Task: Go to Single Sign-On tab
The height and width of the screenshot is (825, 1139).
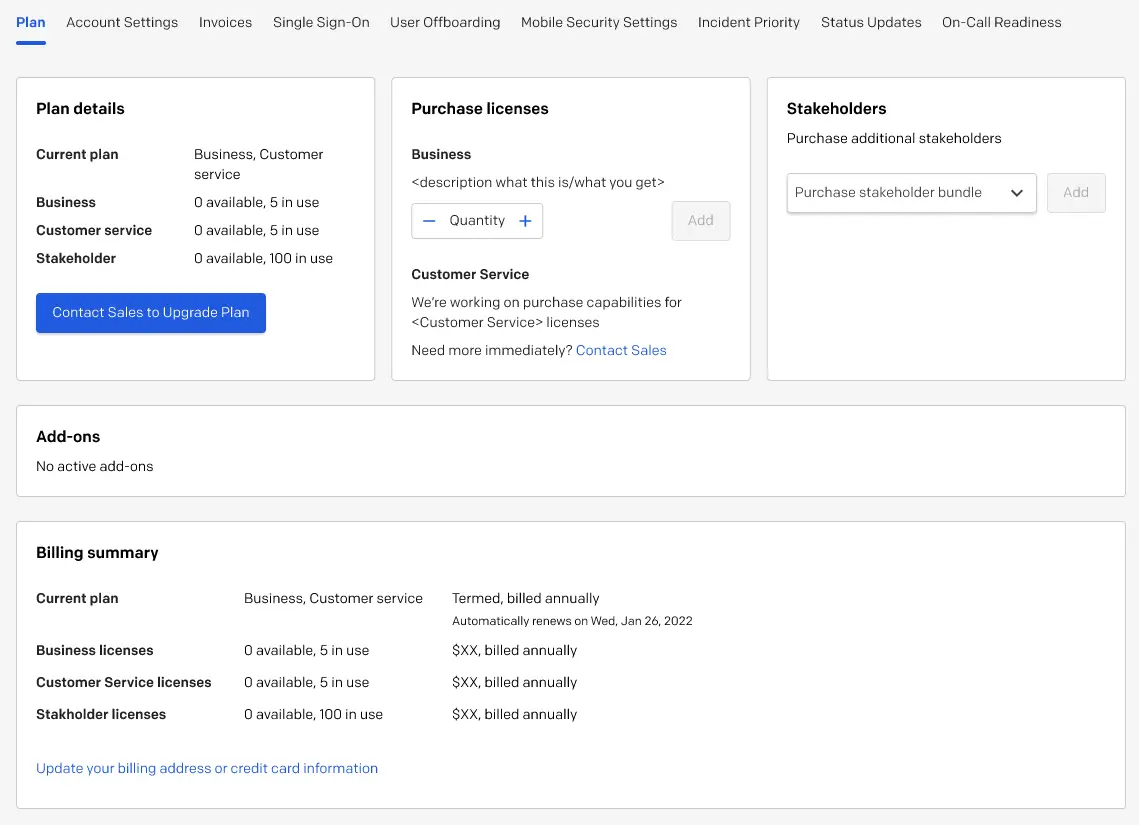Action: (x=321, y=23)
